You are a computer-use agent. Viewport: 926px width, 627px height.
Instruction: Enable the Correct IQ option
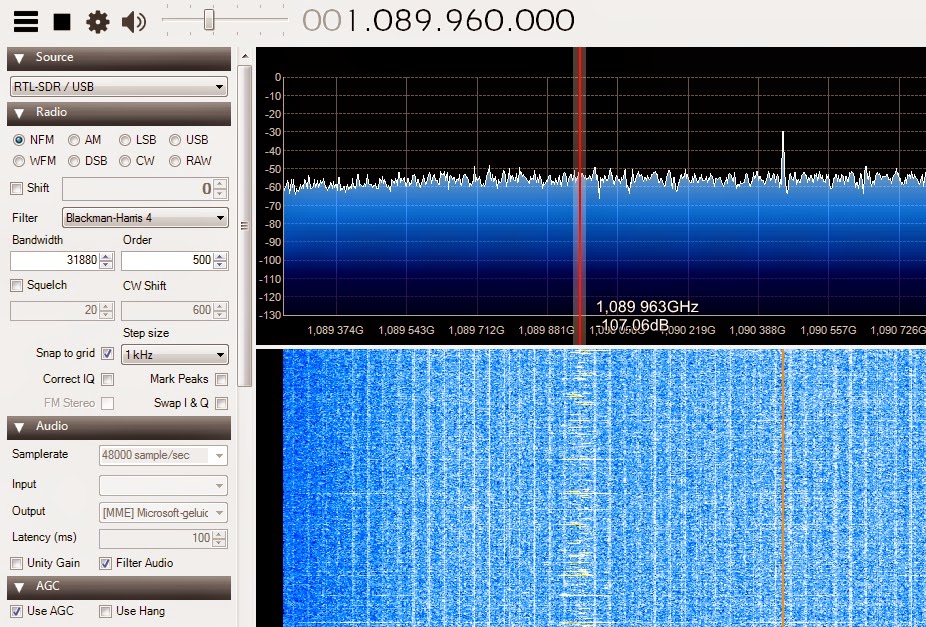coord(107,379)
